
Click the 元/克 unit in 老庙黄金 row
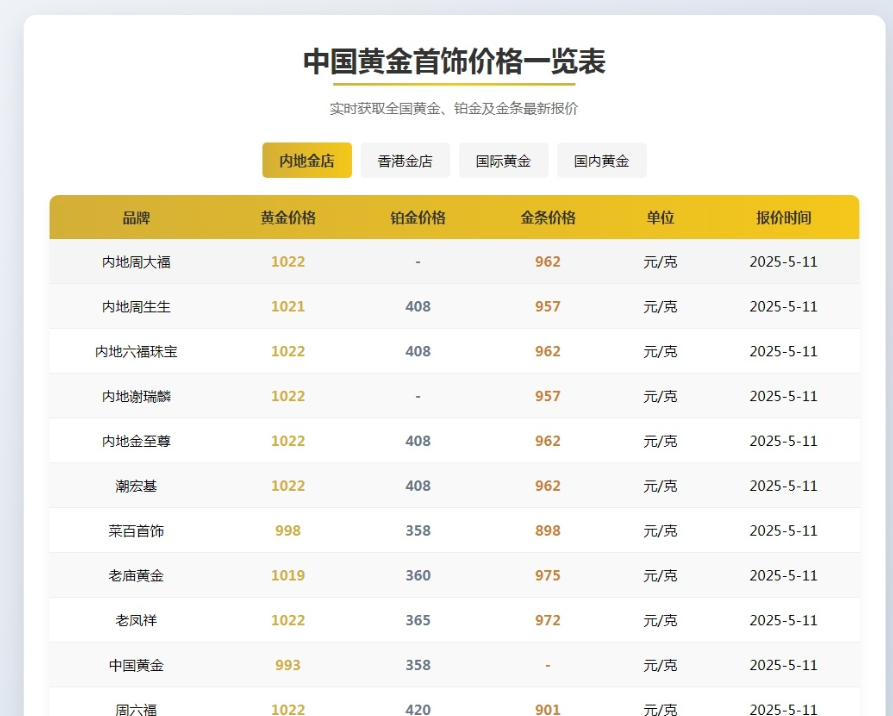pos(661,576)
